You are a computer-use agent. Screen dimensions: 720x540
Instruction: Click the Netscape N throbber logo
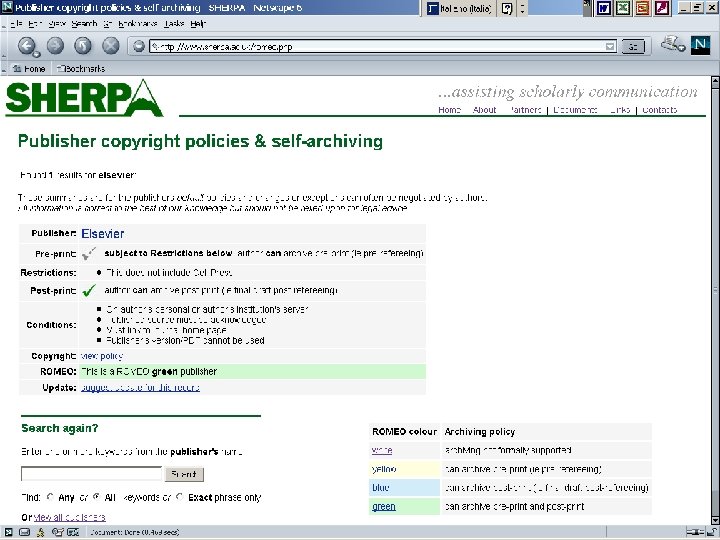tap(700, 45)
